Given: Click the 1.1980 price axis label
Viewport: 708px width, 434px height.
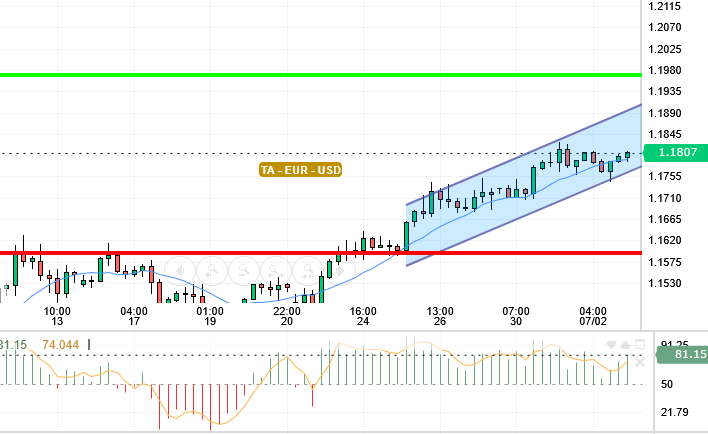Looking at the screenshot, I should pyautogui.click(x=664, y=70).
